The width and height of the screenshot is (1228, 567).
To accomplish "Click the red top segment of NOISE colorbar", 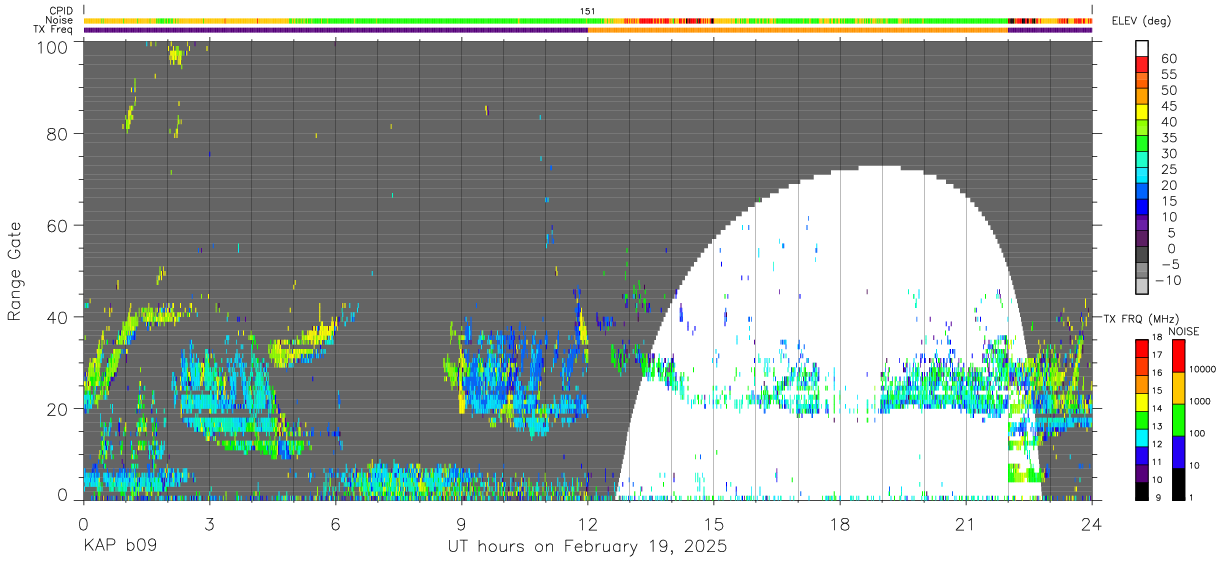I will pos(1178,356).
